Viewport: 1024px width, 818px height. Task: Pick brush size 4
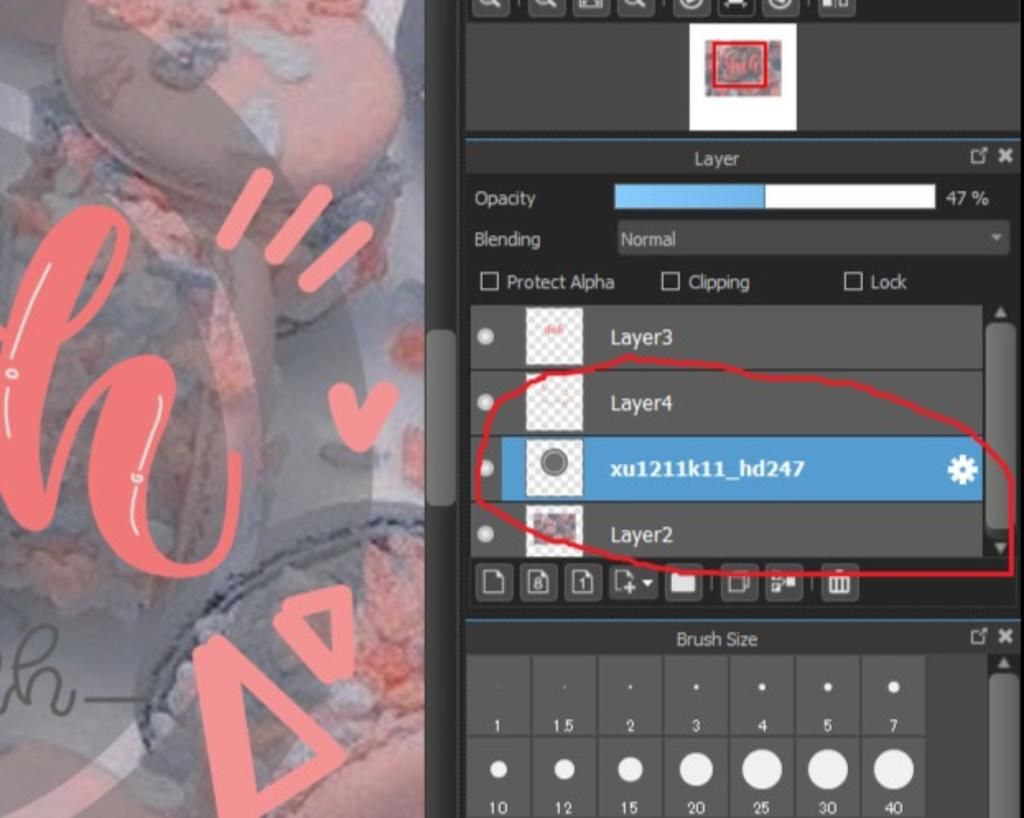[761, 697]
